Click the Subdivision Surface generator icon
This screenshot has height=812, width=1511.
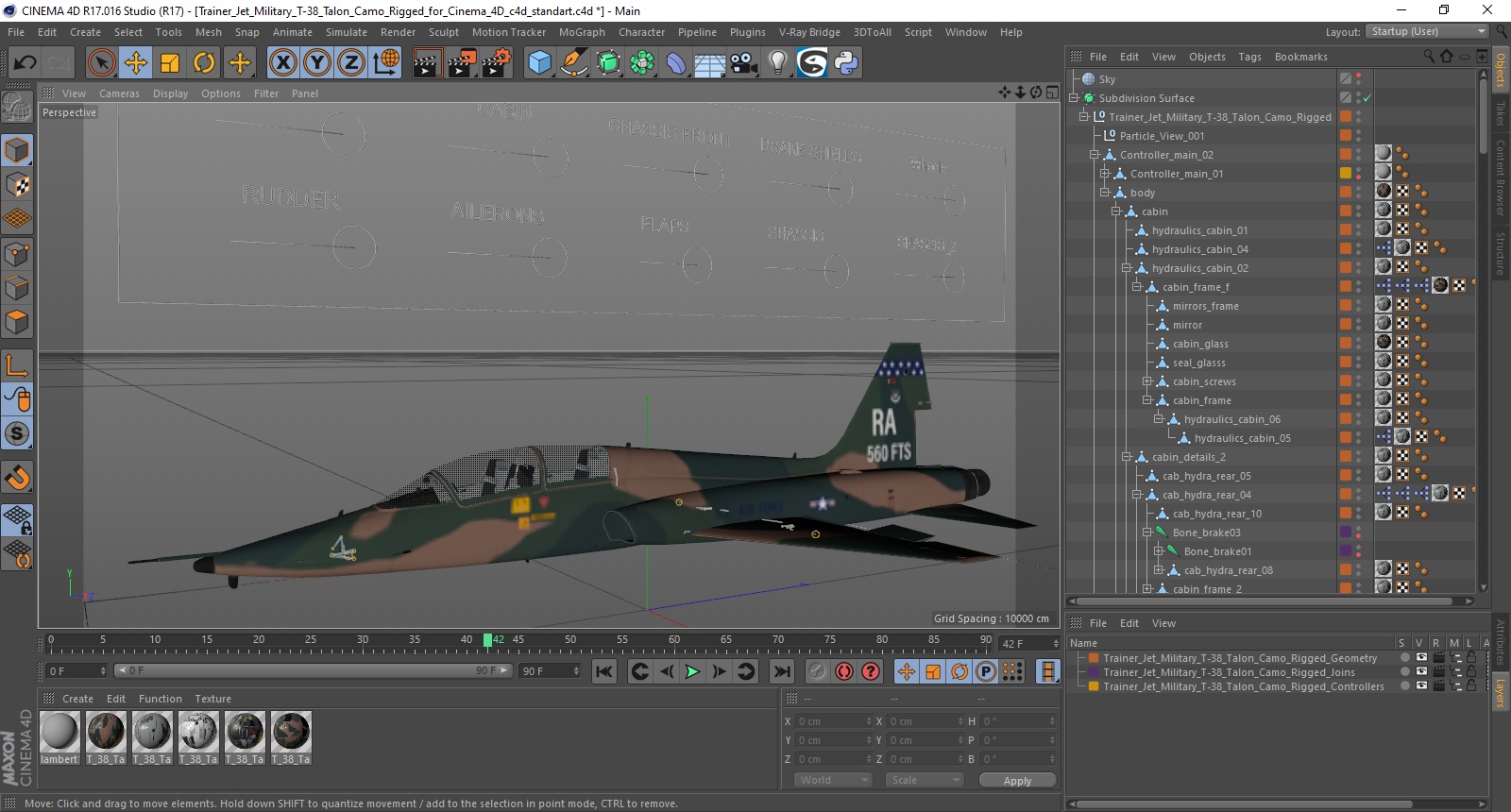[609, 63]
